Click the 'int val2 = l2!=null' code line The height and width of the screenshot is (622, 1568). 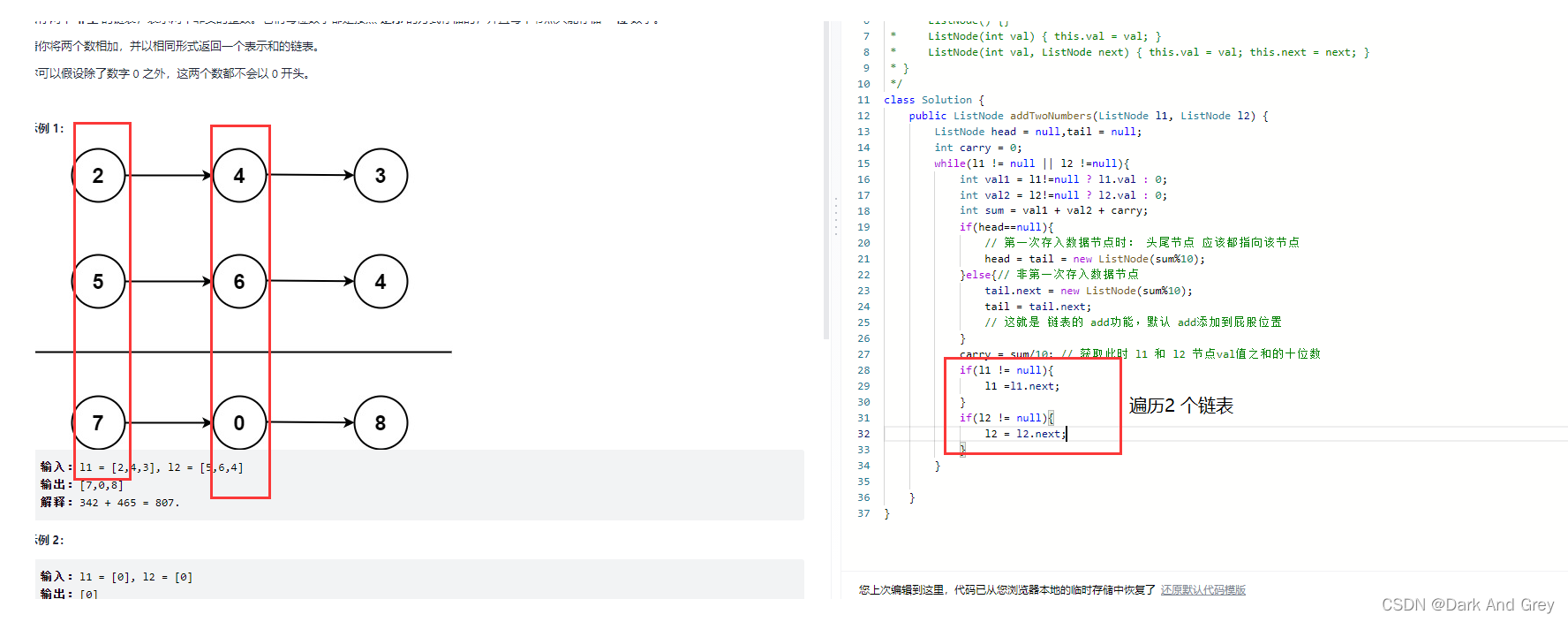click(1063, 195)
